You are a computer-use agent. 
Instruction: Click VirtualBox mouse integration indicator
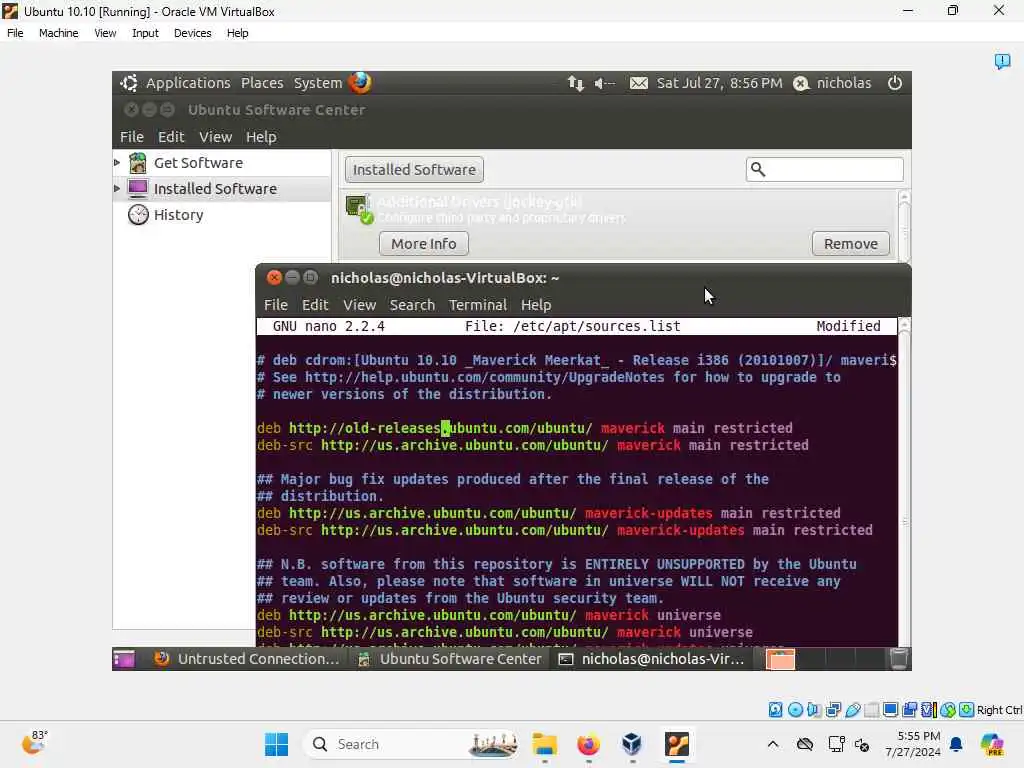coord(948,710)
